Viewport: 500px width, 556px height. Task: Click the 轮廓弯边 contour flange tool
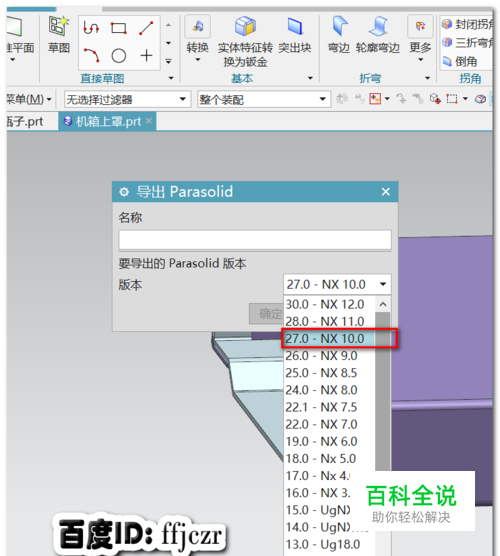tap(378, 35)
